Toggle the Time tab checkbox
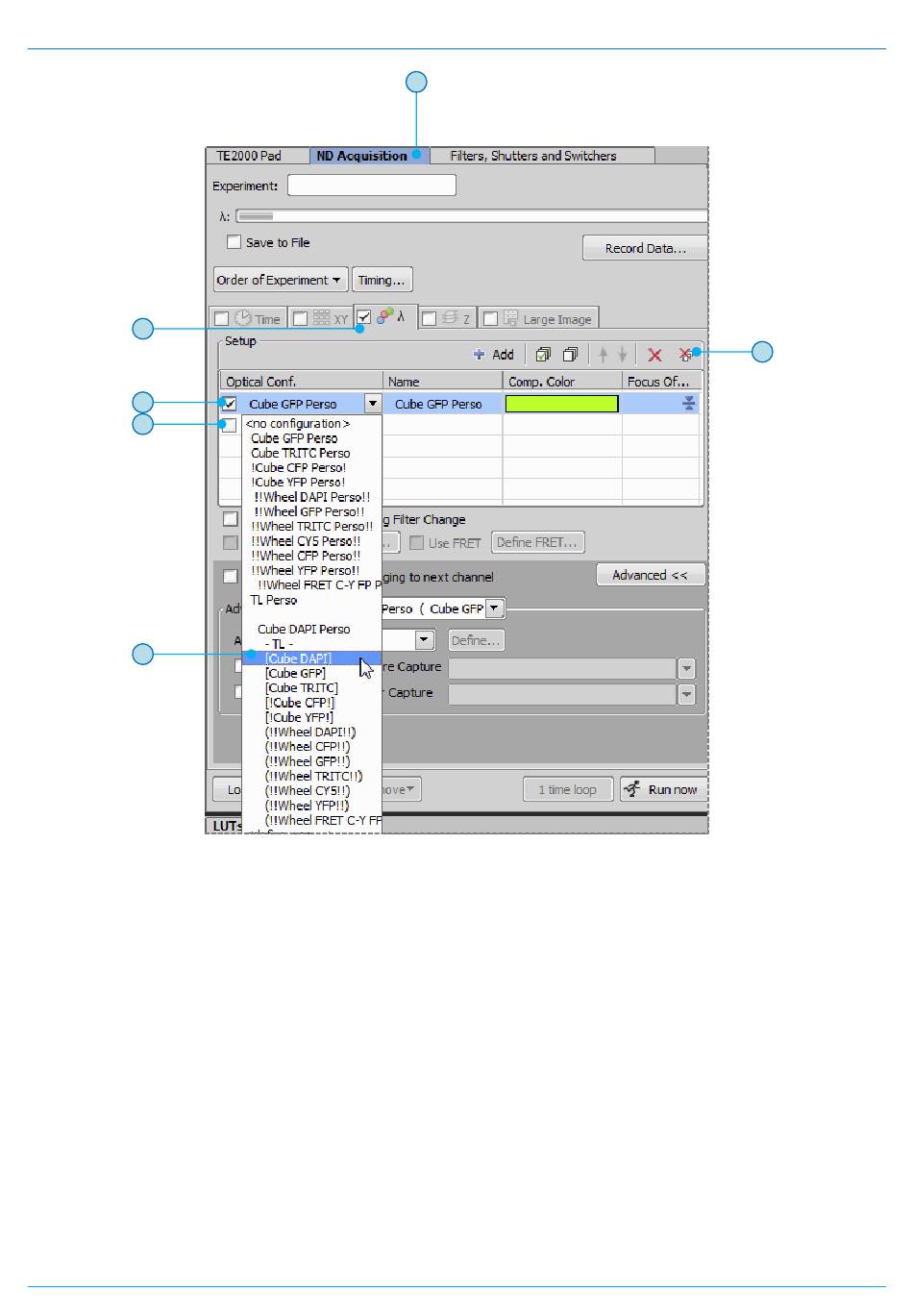This screenshot has width=913, height=1316. coord(221,319)
